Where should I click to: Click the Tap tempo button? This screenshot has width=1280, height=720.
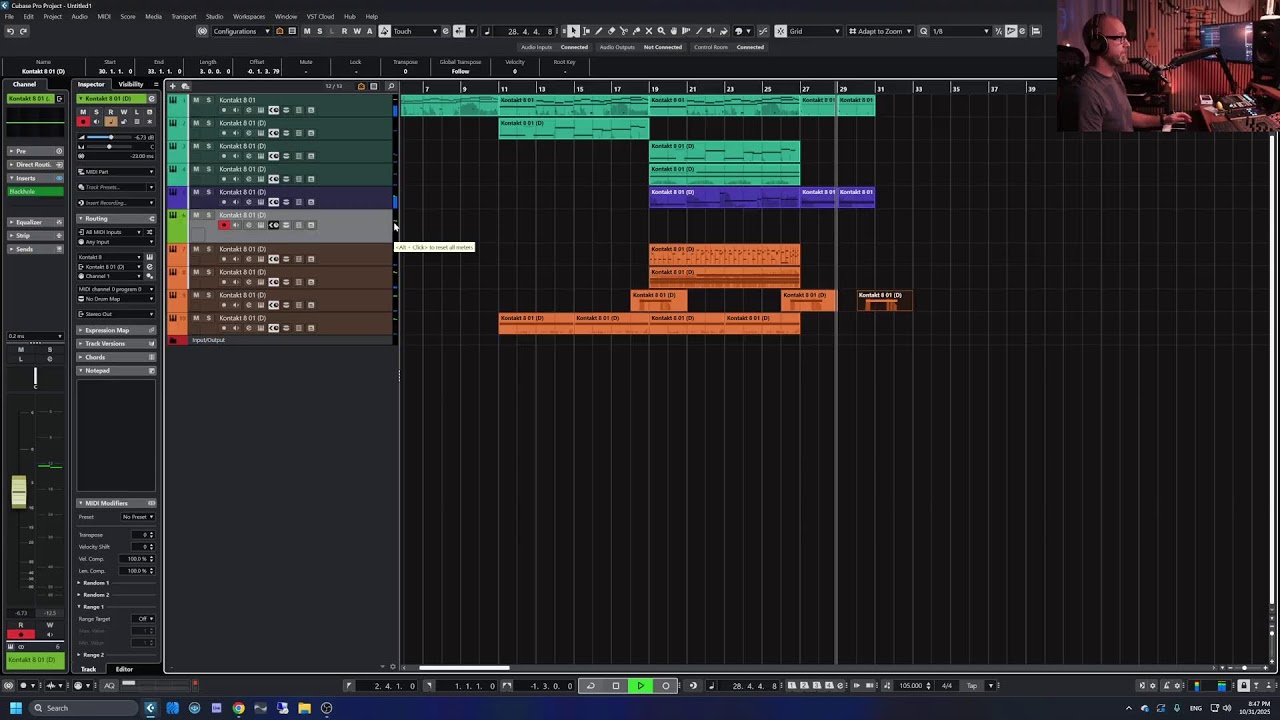click(971, 686)
